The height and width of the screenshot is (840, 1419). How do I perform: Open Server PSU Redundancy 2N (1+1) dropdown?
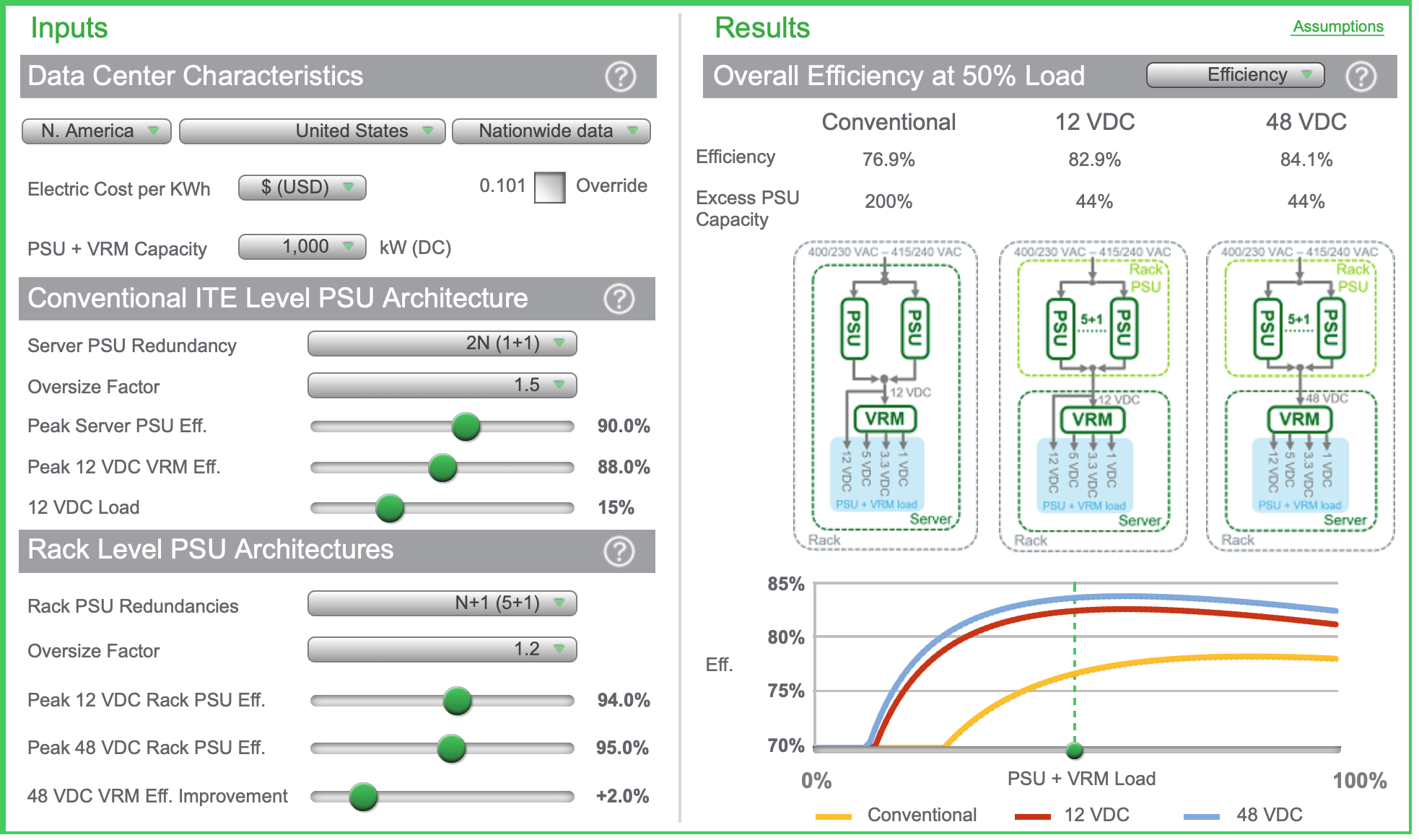pos(442,344)
